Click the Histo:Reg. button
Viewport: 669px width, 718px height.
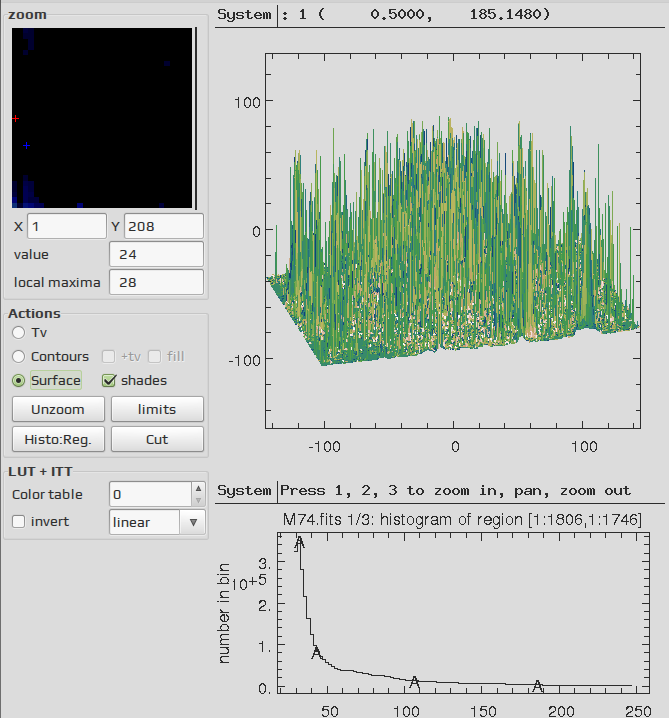(58, 439)
